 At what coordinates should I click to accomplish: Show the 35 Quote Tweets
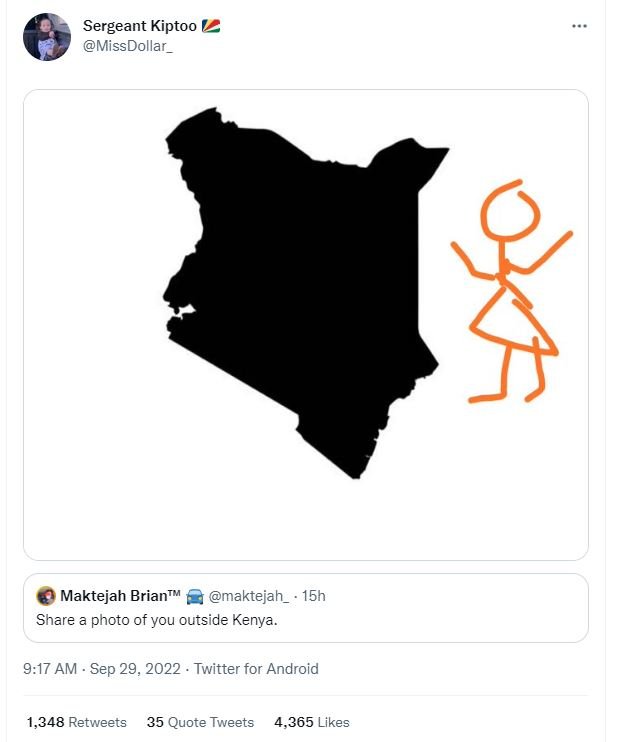point(200,722)
